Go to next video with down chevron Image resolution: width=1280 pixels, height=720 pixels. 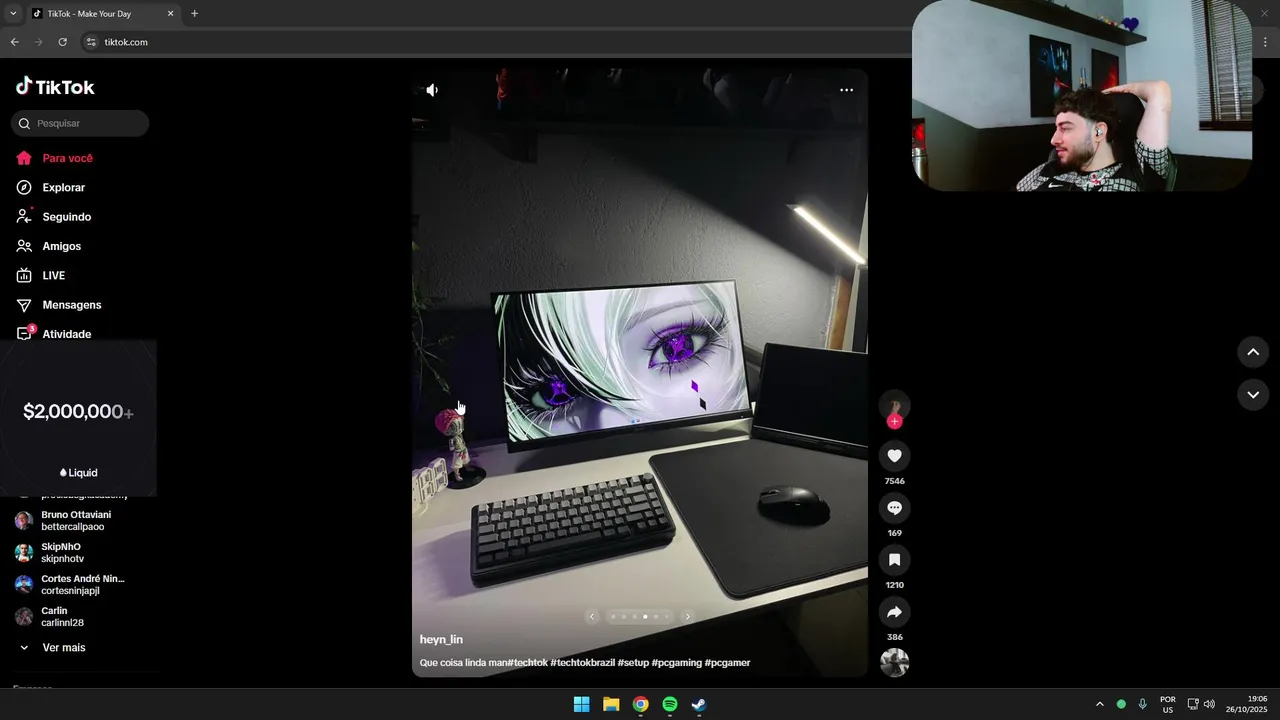[1253, 395]
